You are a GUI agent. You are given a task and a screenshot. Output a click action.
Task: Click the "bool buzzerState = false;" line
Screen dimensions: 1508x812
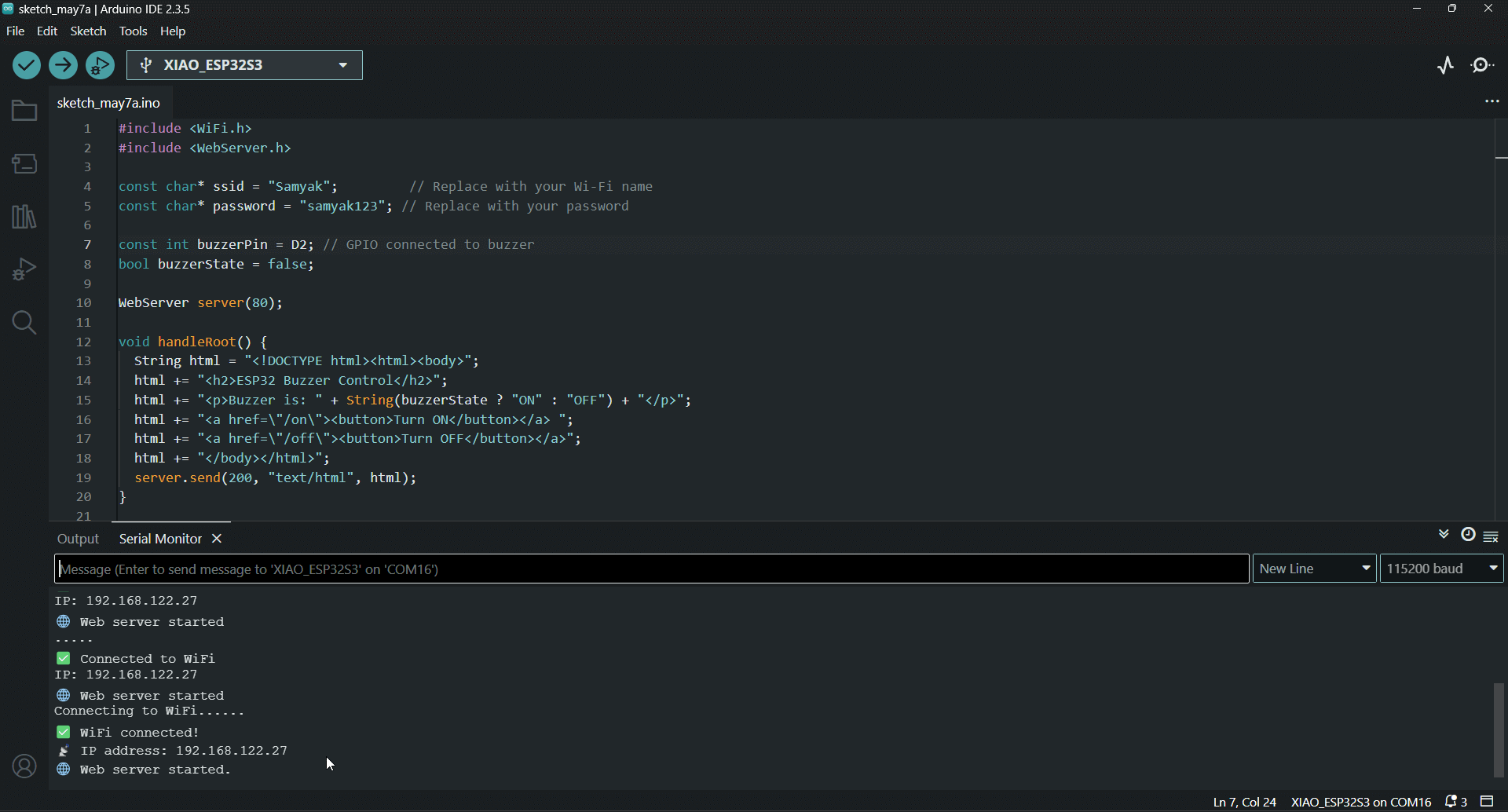tap(216, 265)
